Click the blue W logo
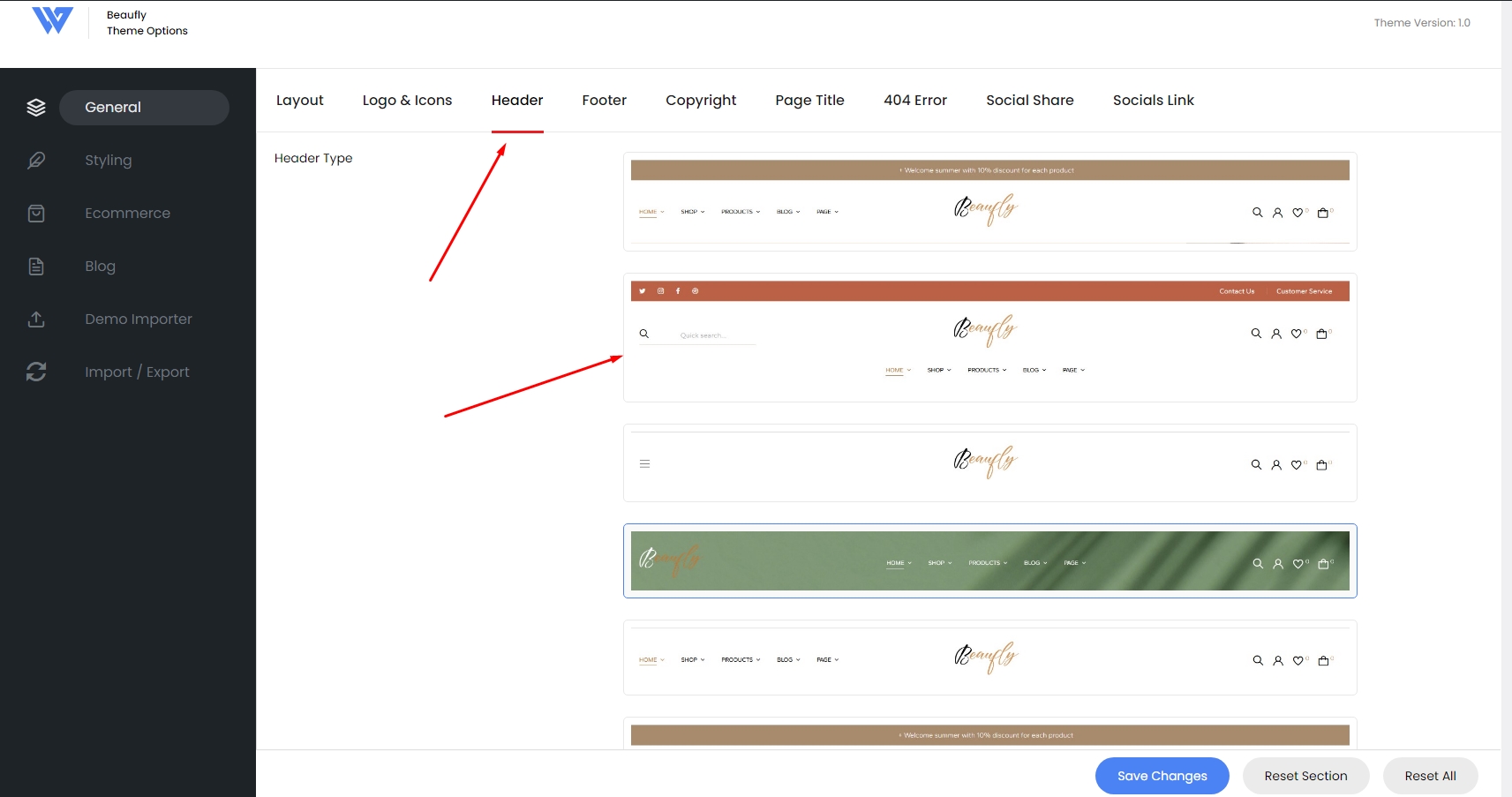The image size is (1512, 797). [x=52, y=21]
